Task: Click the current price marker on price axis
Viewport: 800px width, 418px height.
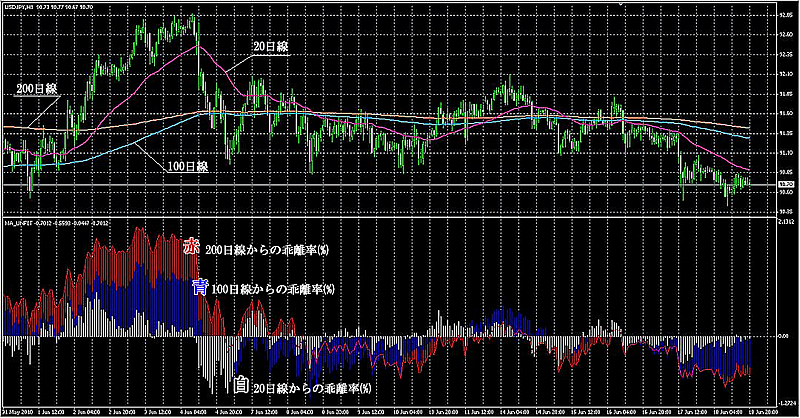Action: pyautogui.click(x=786, y=184)
